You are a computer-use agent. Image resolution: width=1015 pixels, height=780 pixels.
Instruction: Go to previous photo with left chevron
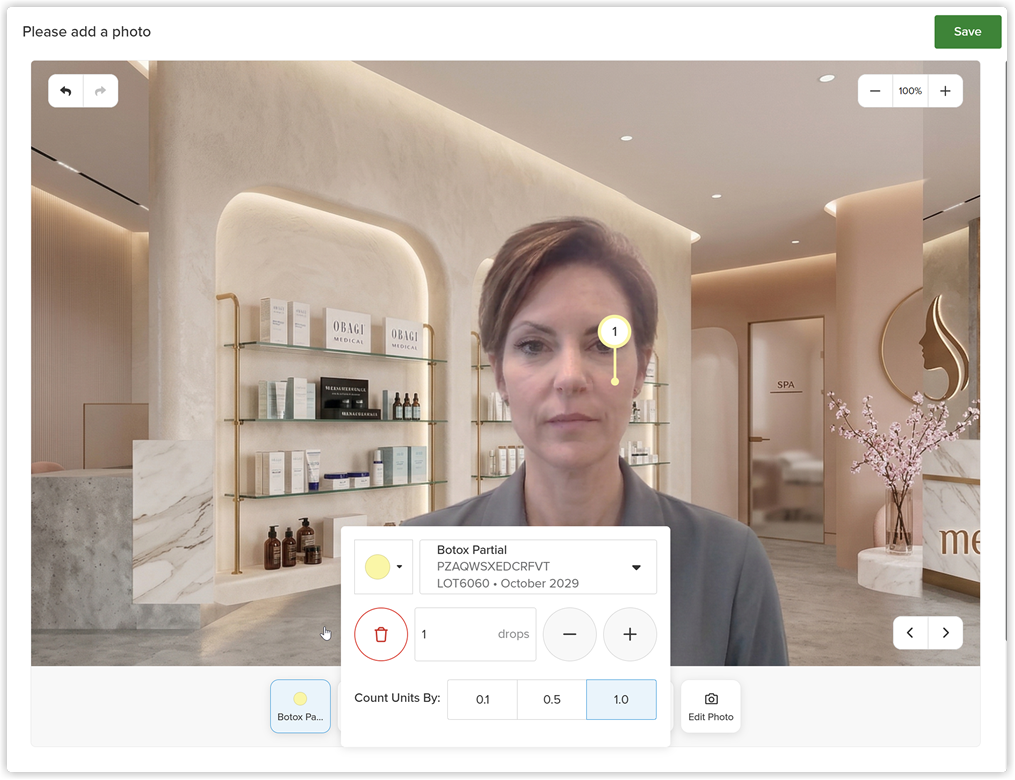coord(910,632)
